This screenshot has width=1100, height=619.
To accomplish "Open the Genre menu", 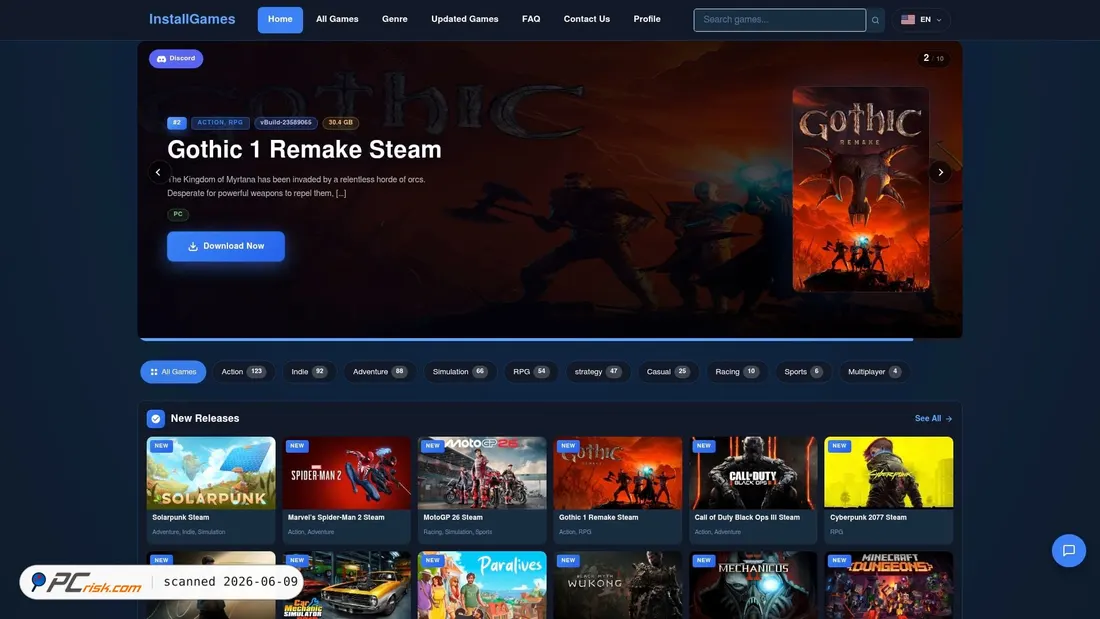I will [x=394, y=20].
